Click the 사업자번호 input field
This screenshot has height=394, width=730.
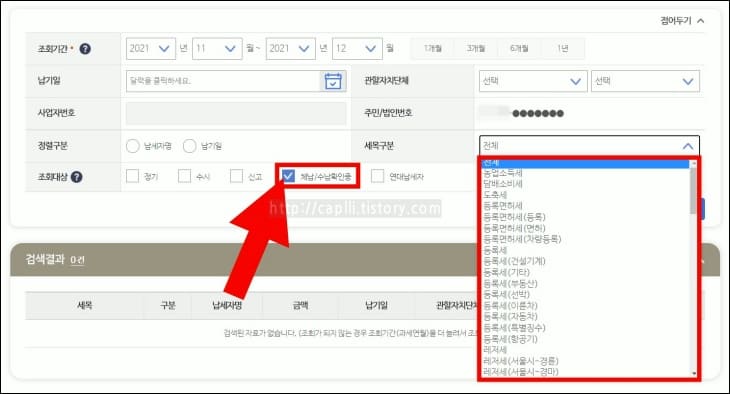(236, 113)
